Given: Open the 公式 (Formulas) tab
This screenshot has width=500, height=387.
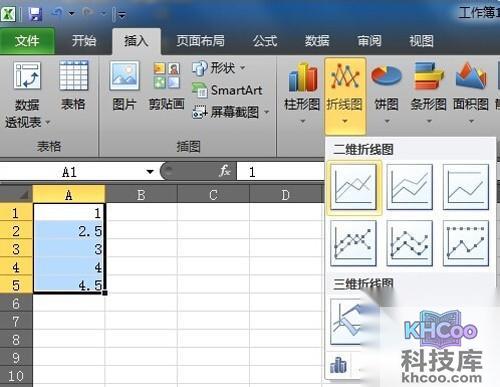Looking at the screenshot, I should click(x=265, y=41).
